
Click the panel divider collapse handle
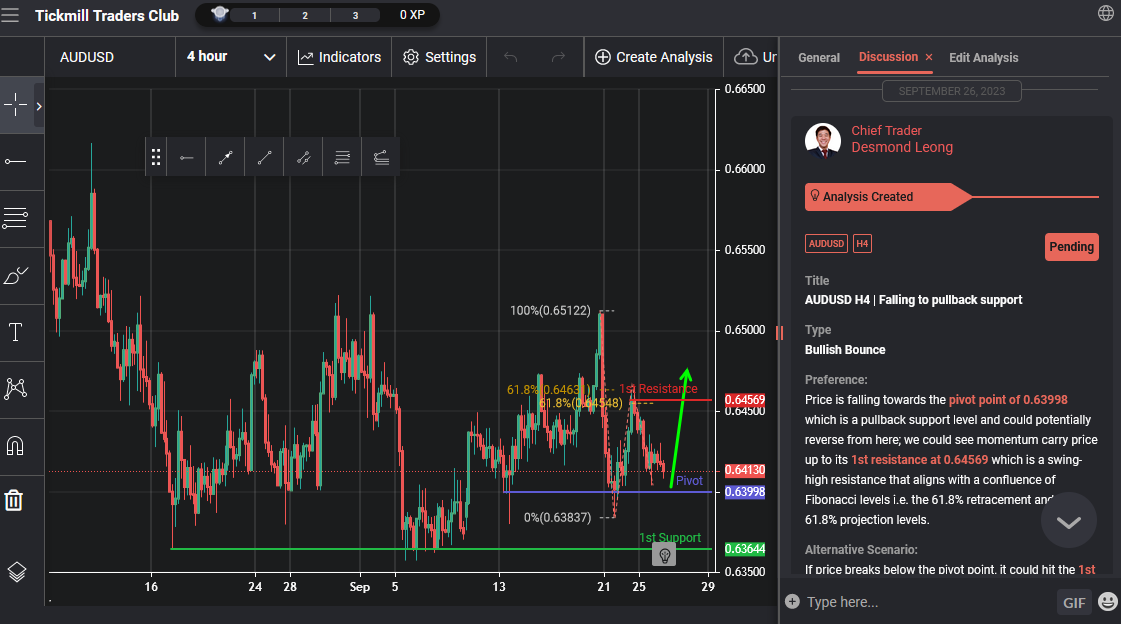coord(779,332)
